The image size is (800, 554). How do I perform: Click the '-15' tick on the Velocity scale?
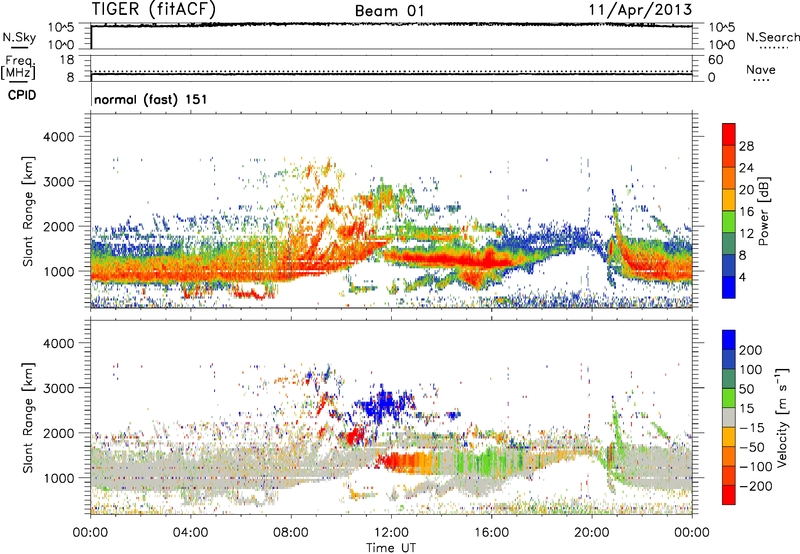751,428
